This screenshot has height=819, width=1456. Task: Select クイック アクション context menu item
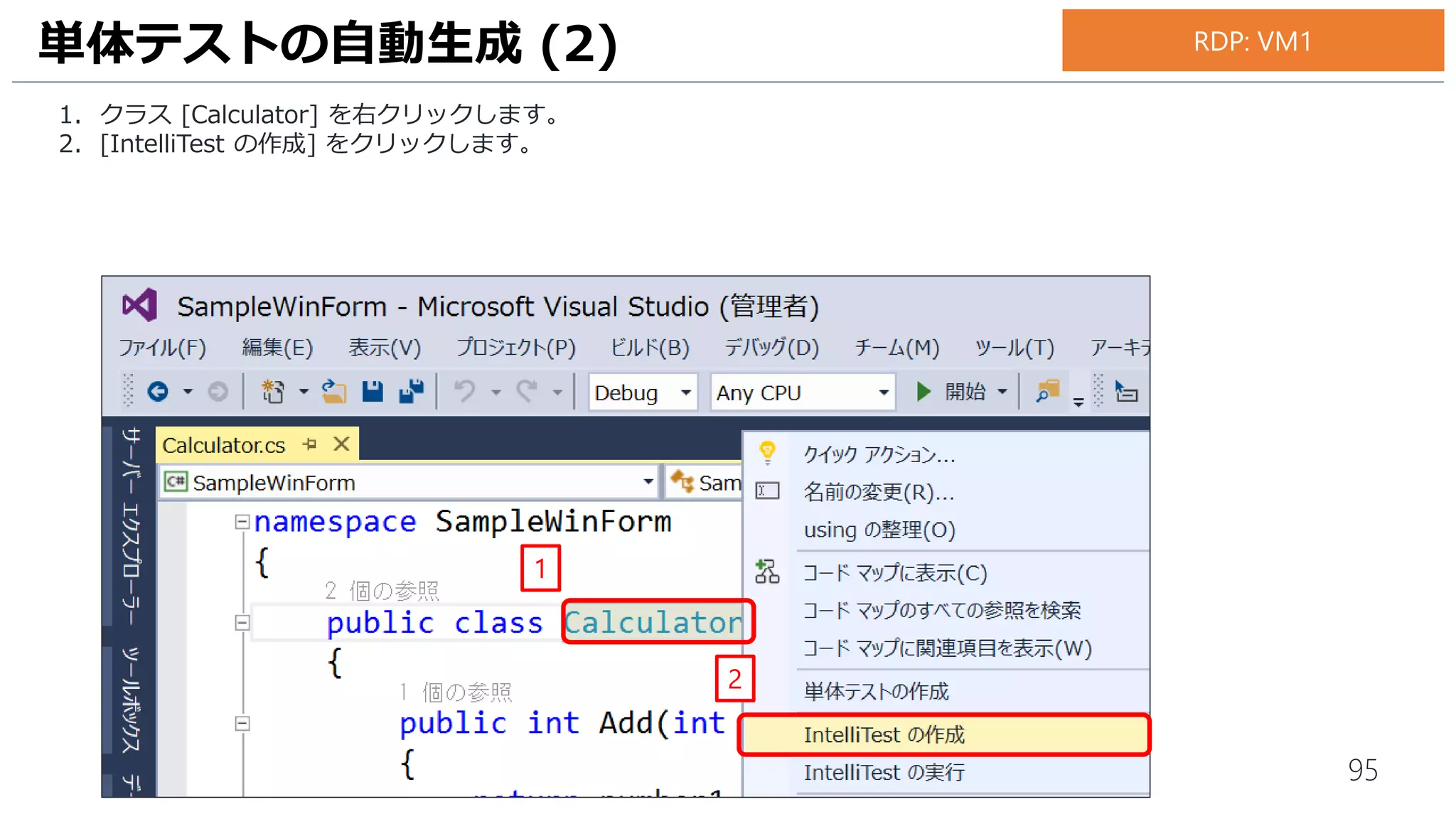(946, 454)
